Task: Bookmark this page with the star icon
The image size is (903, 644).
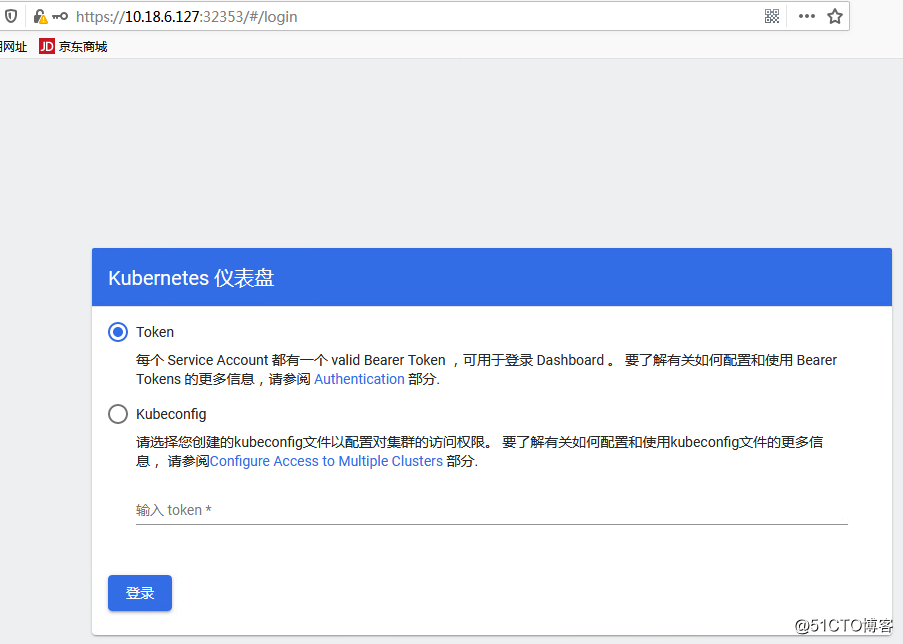Action: click(834, 16)
